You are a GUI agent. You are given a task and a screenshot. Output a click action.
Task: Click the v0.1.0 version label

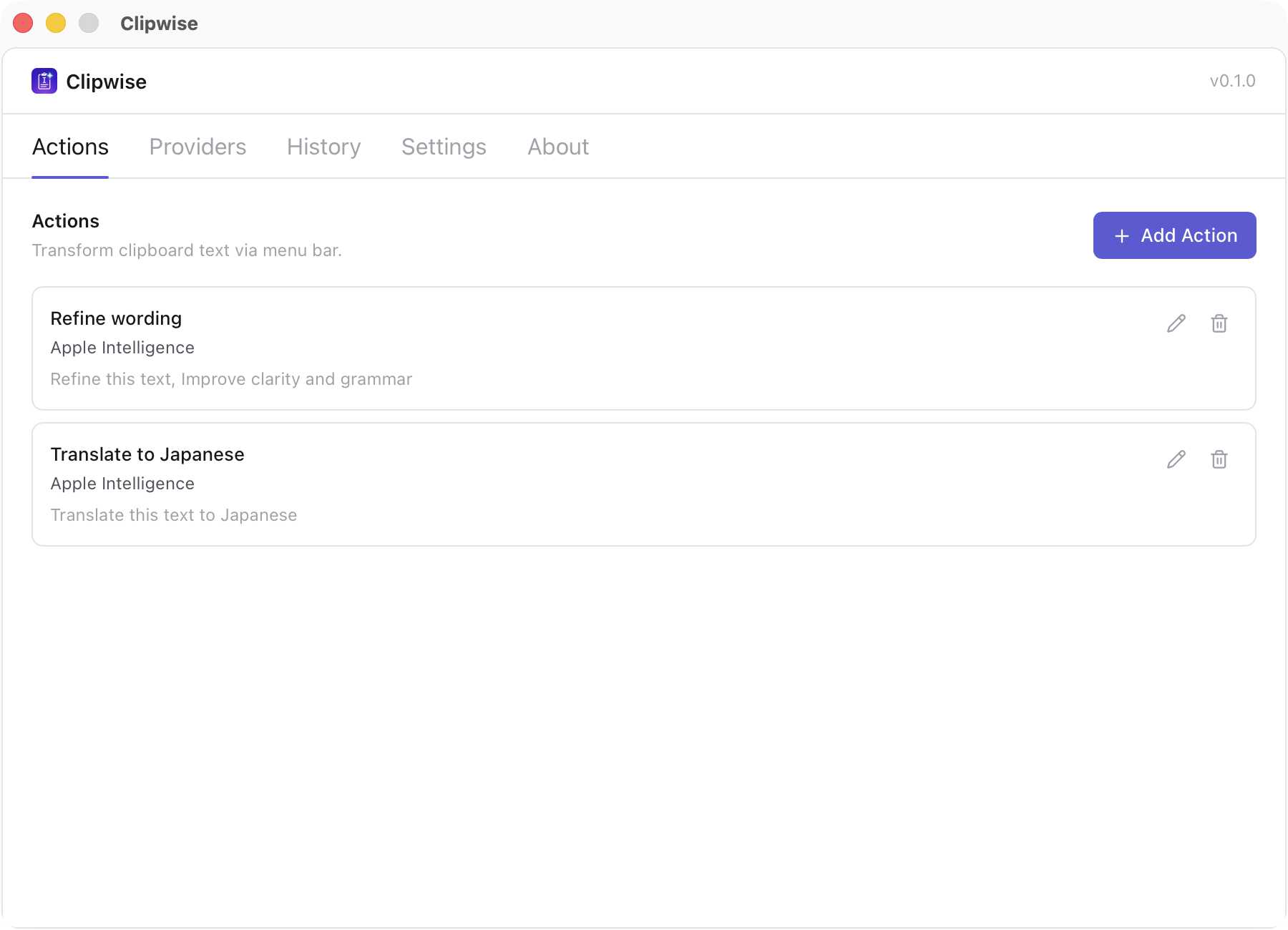[x=1232, y=81]
